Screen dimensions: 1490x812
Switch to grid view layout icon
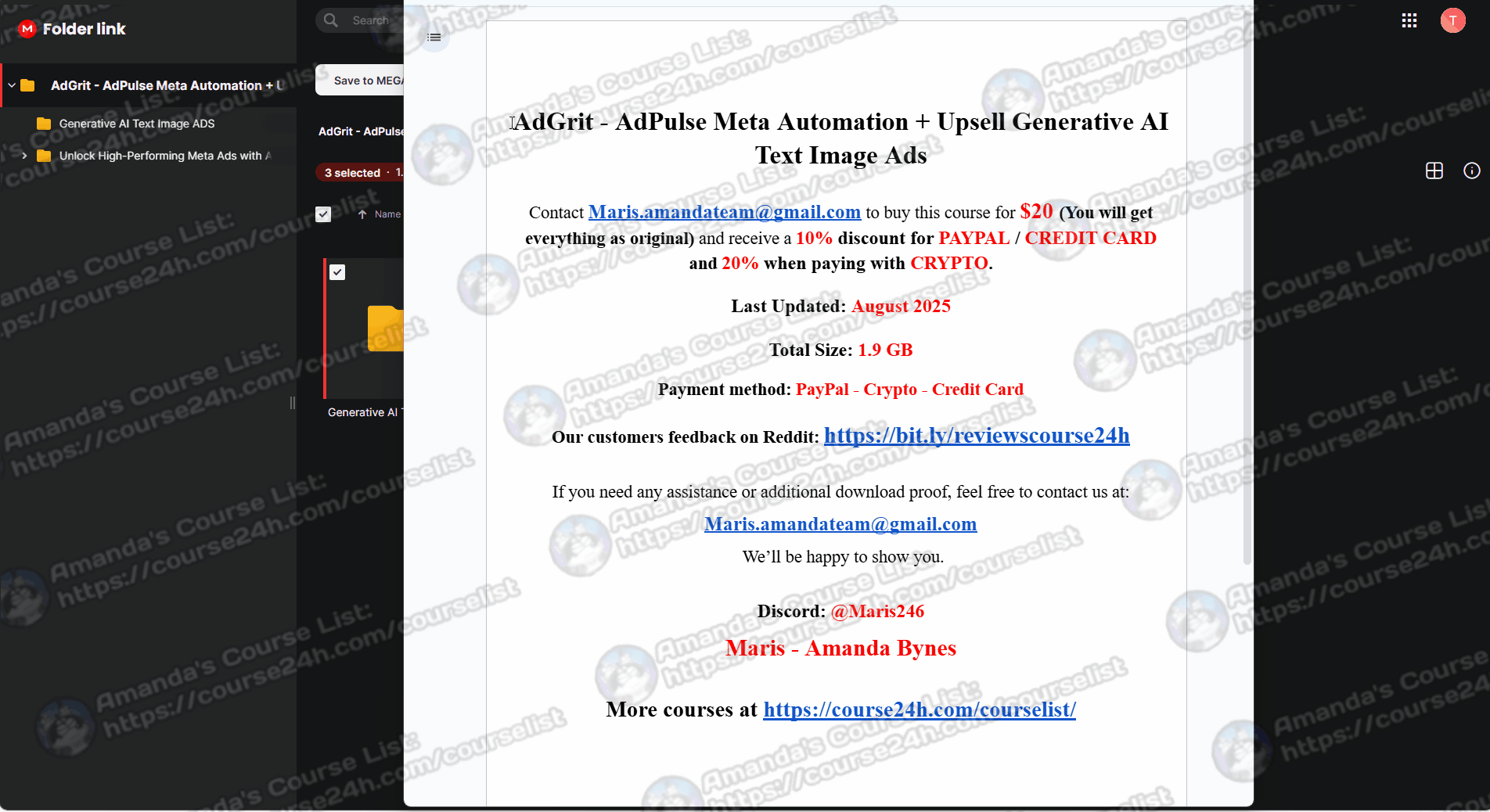pyautogui.click(x=1434, y=171)
